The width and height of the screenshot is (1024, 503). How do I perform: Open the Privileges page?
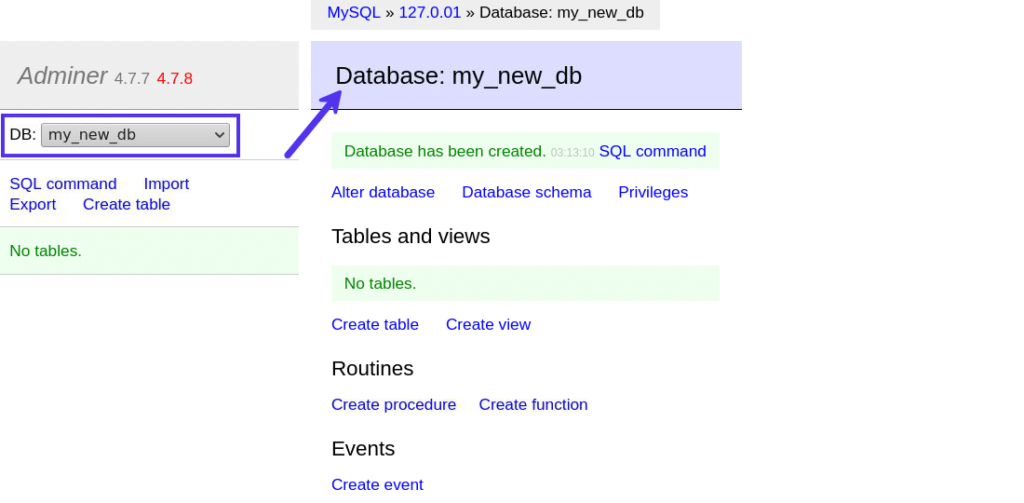click(653, 192)
